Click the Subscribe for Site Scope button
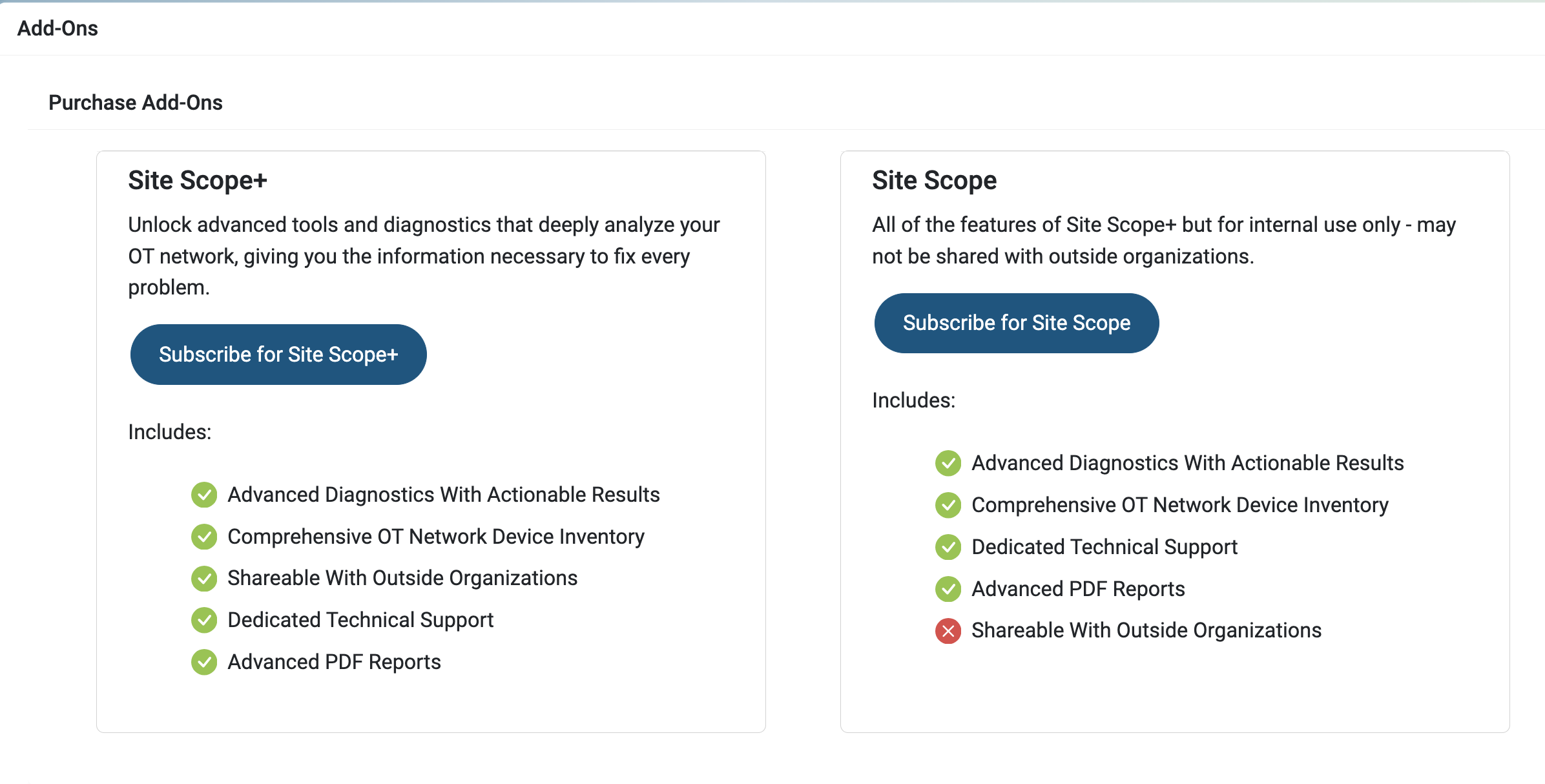1545x784 pixels. coord(1016,323)
